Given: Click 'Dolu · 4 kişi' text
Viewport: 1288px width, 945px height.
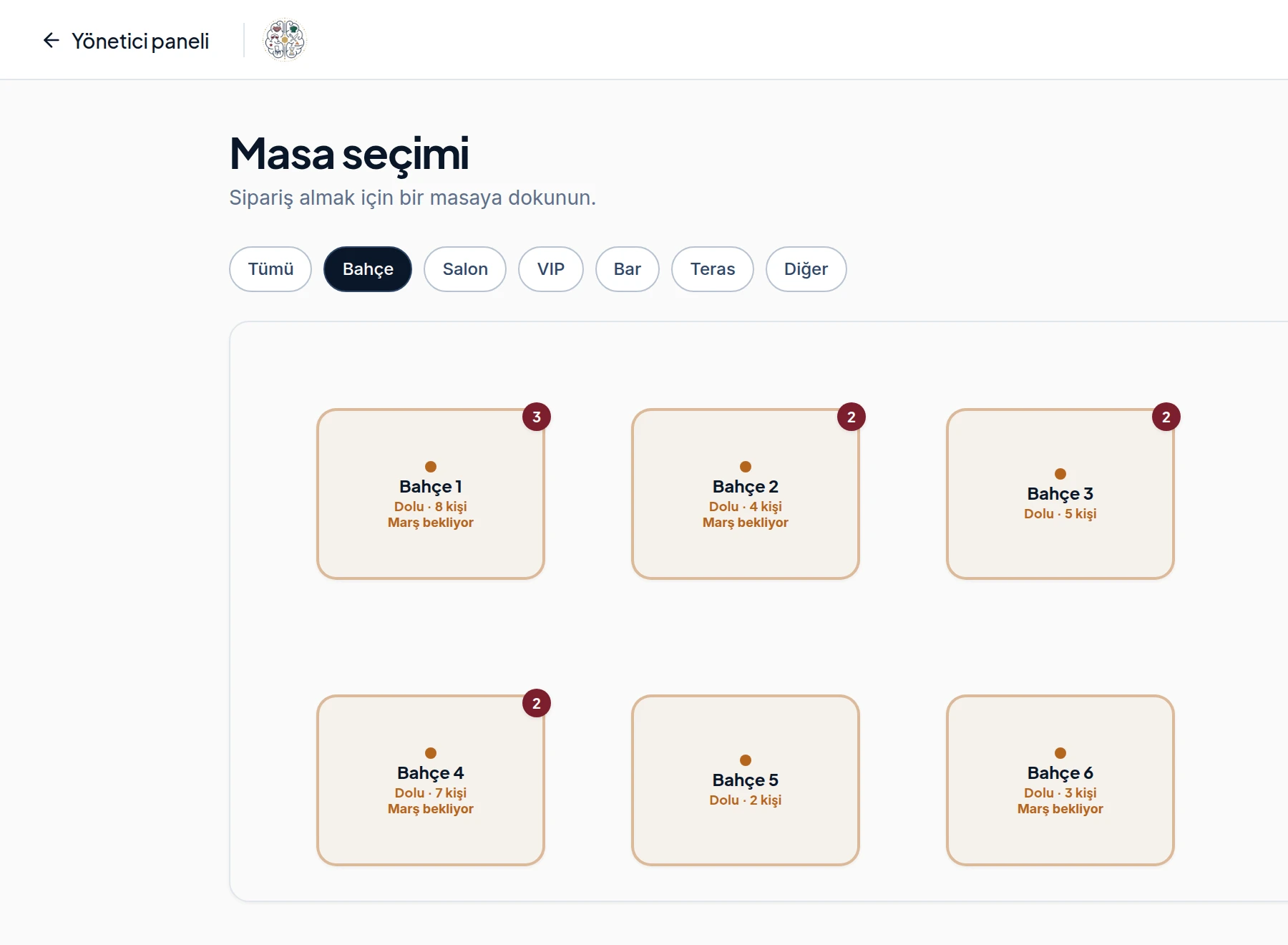Looking at the screenshot, I should tap(746, 507).
